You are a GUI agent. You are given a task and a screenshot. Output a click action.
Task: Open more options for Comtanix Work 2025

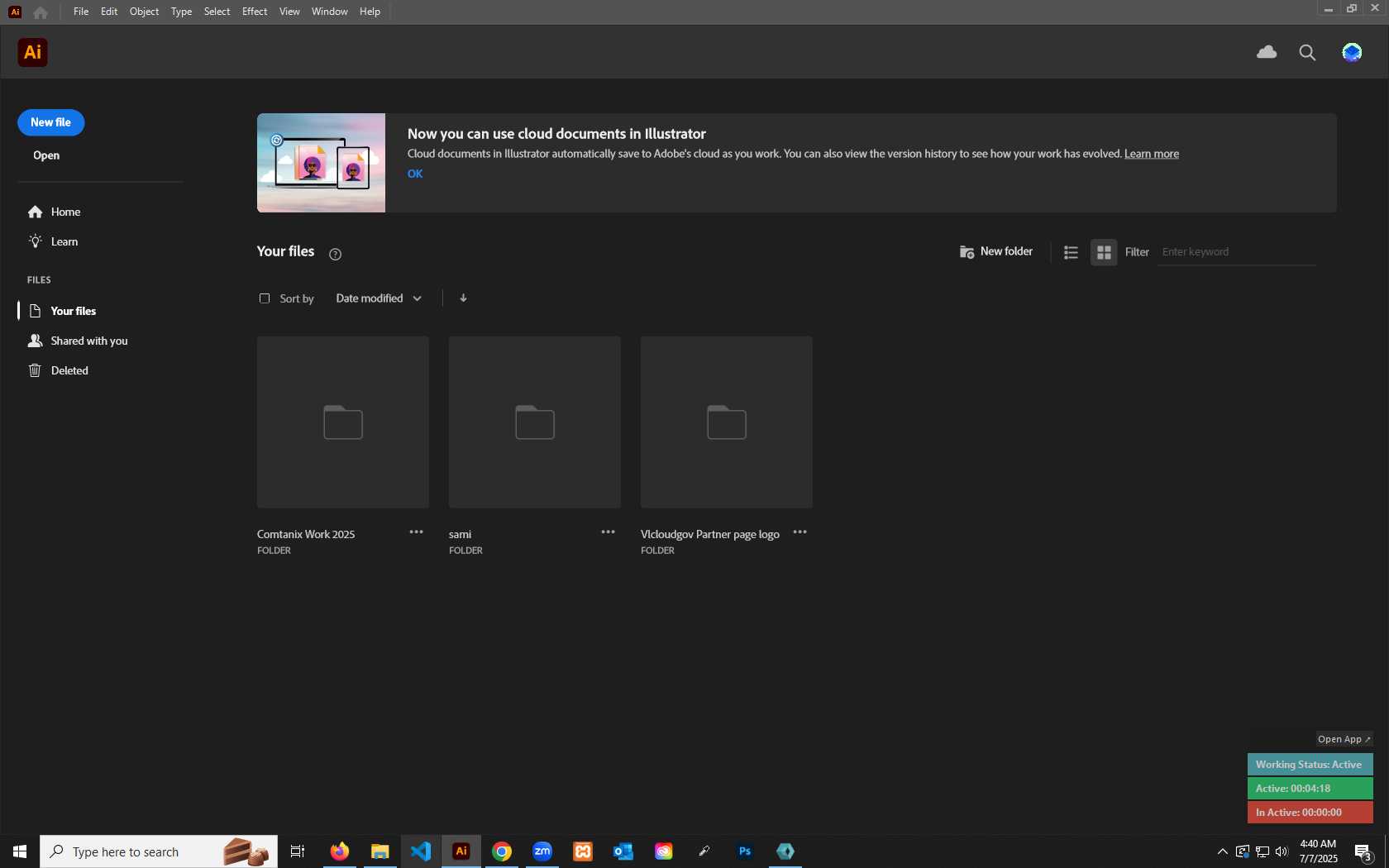coord(416,532)
